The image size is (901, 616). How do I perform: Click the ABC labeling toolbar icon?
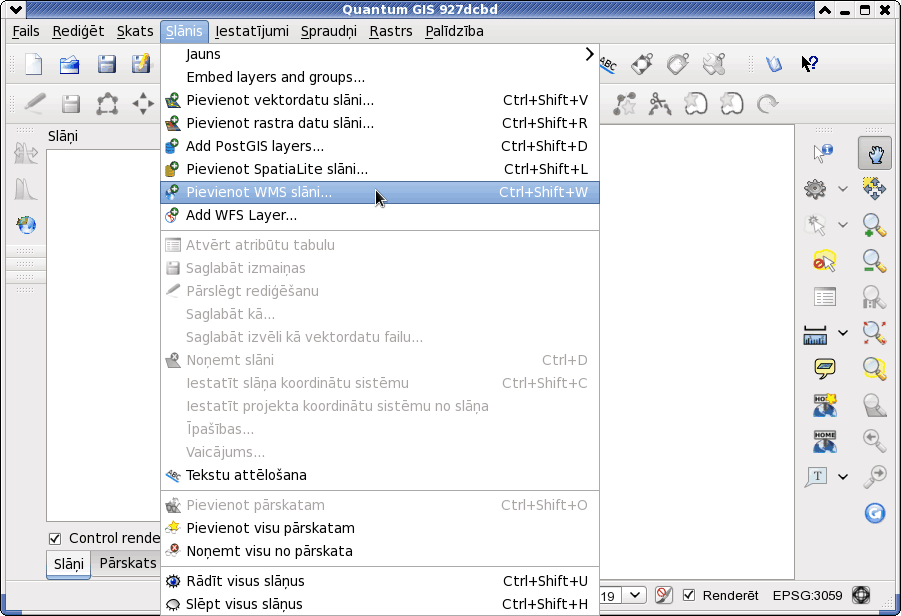608,64
